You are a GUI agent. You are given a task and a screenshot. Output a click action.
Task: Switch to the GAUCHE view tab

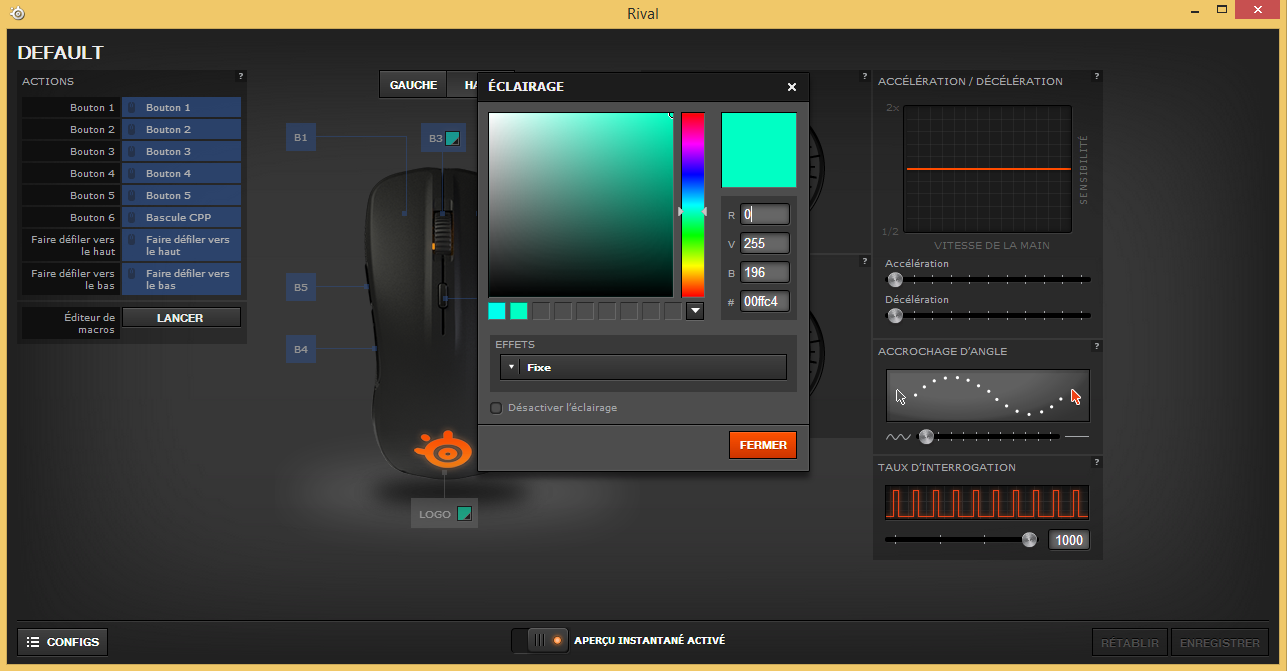pyautogui.click(x=413, y=85)
